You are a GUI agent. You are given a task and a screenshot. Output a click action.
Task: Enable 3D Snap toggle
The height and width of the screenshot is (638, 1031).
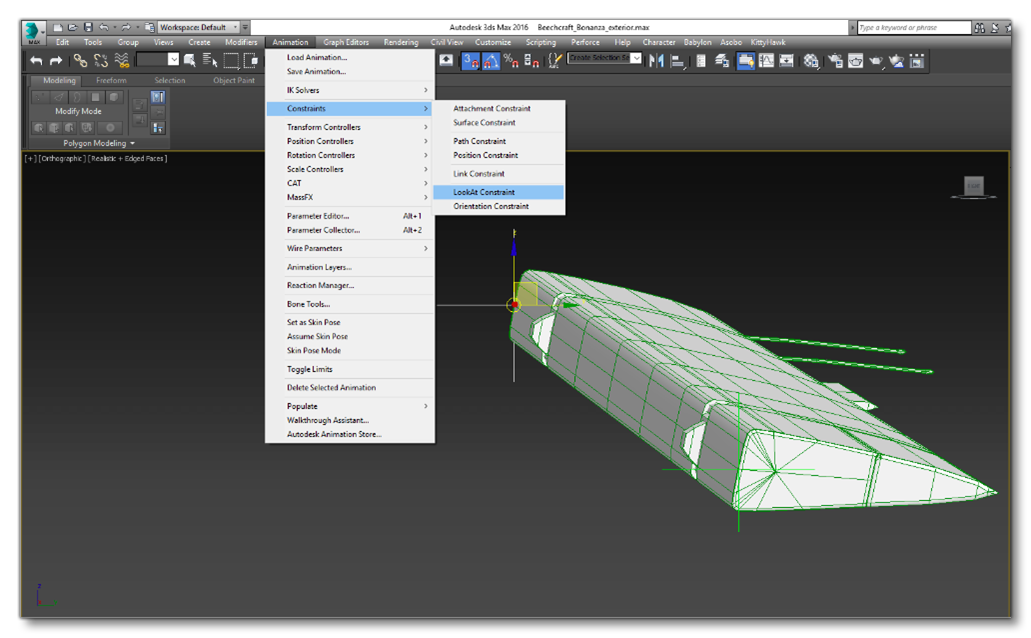coord(468,61)
